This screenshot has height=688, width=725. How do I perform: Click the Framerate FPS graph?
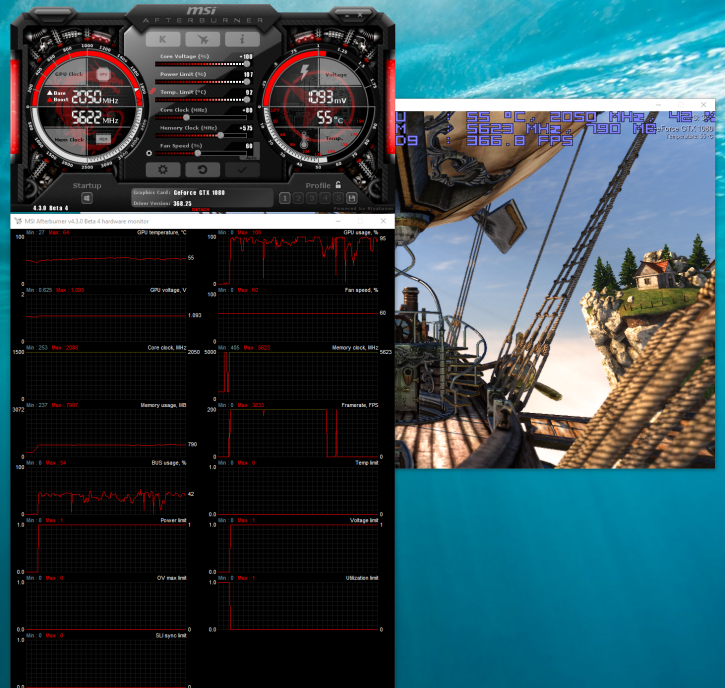click(298, 432)
